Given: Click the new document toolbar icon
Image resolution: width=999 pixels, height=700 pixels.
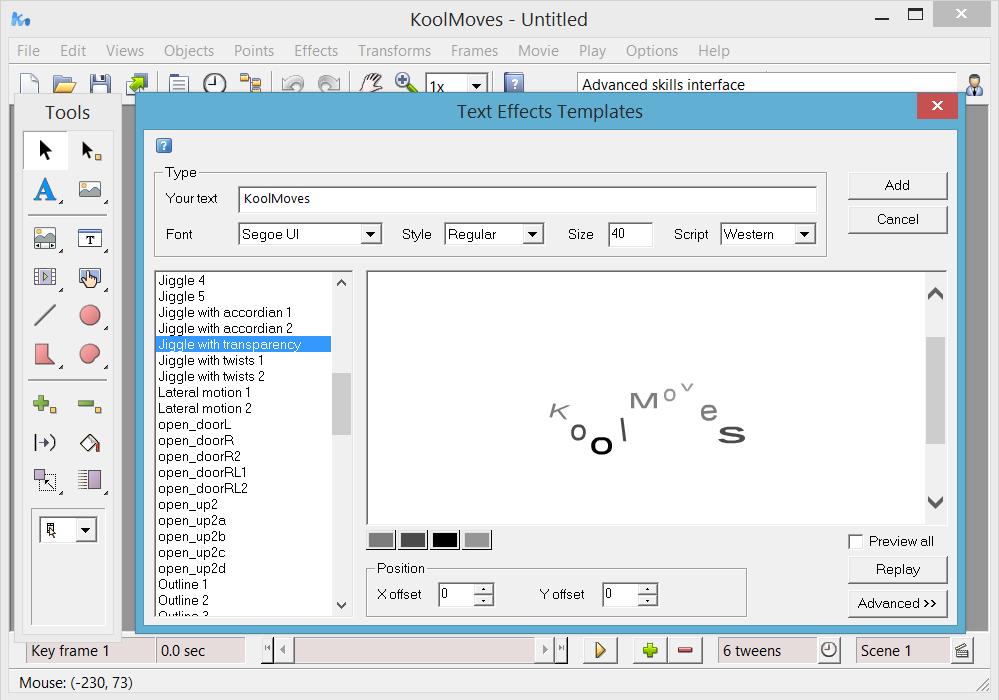Looking at the screenshot, I should (29, 83).
